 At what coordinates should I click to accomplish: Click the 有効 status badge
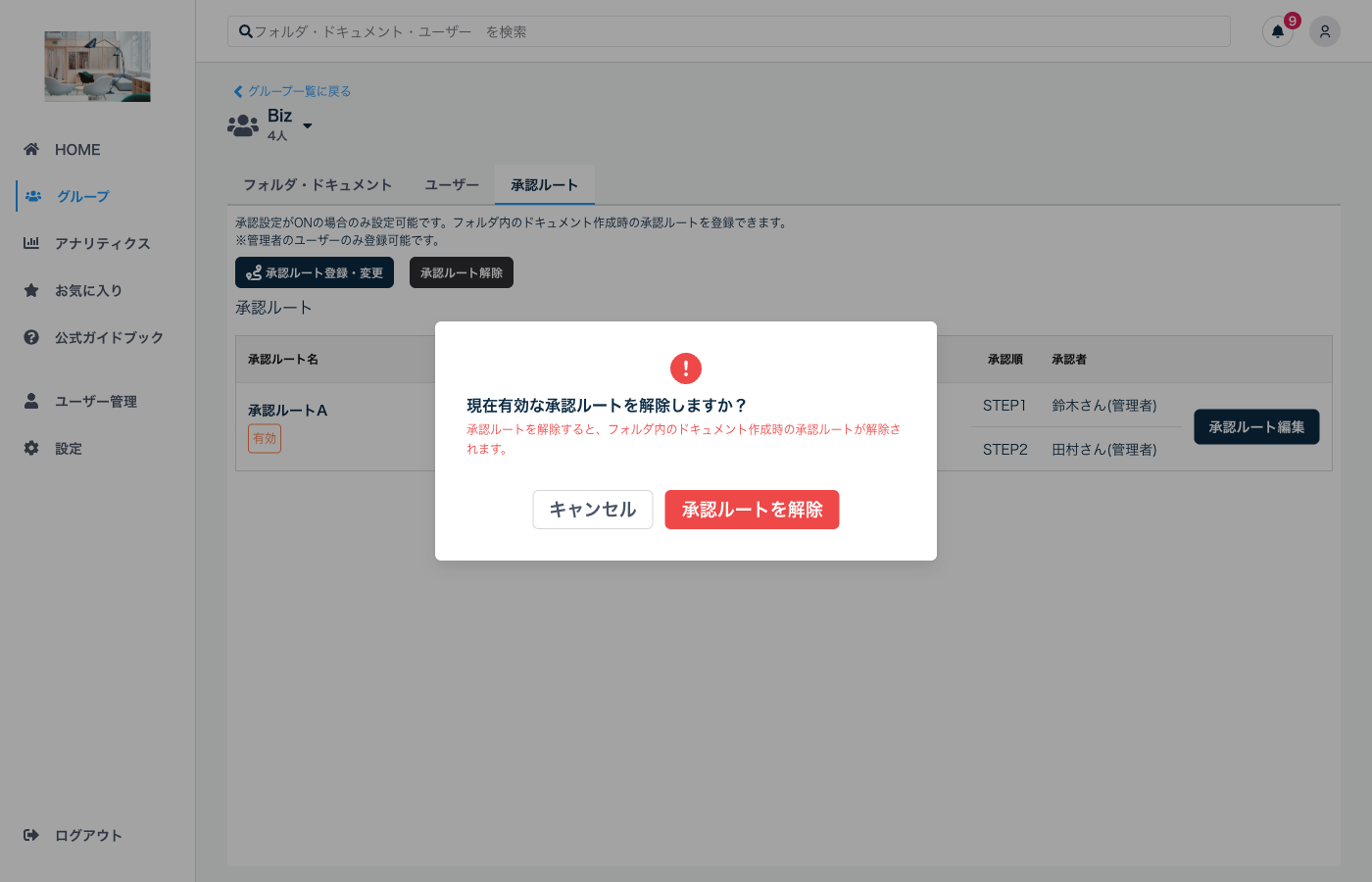coord(264,438)
